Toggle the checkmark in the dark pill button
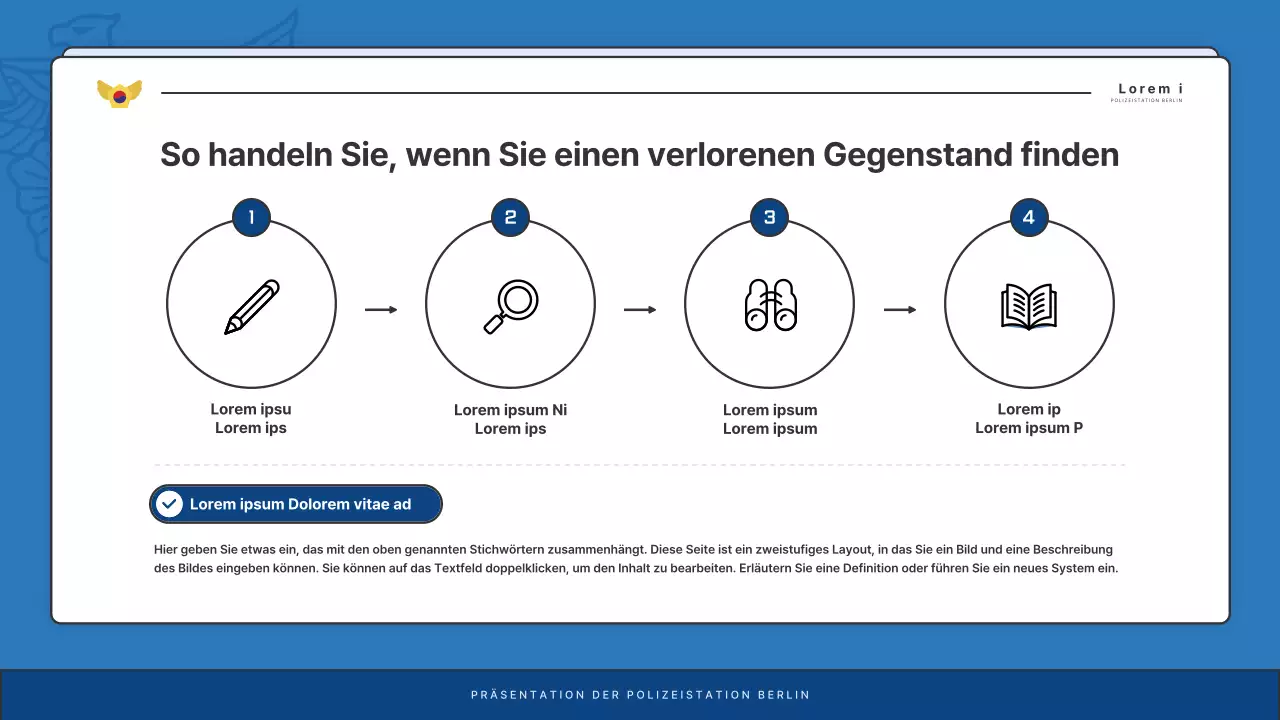The width and height of the screenshot is (1280, 720). point(170,504)
